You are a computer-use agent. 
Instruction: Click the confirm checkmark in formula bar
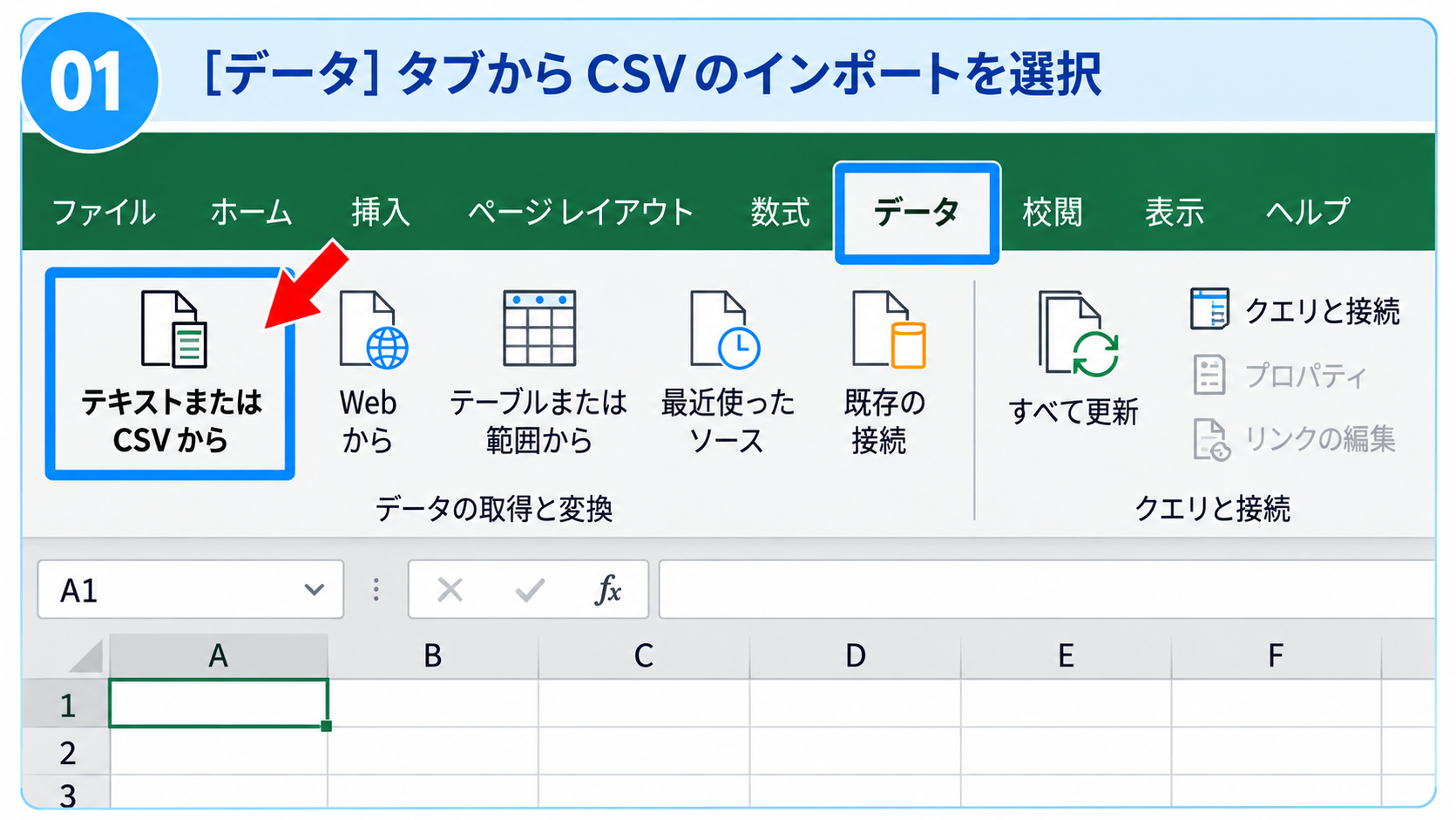(530, 590)
